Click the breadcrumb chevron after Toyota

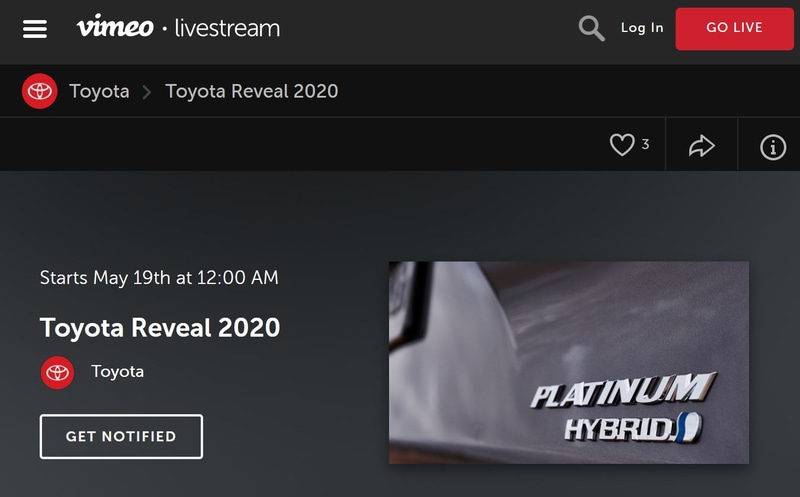pyautogui.click(x=146, y=92)
